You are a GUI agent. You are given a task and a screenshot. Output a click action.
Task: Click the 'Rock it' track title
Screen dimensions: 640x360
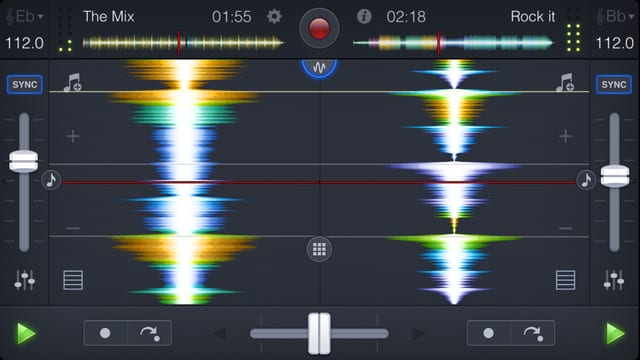pos(533,17)
